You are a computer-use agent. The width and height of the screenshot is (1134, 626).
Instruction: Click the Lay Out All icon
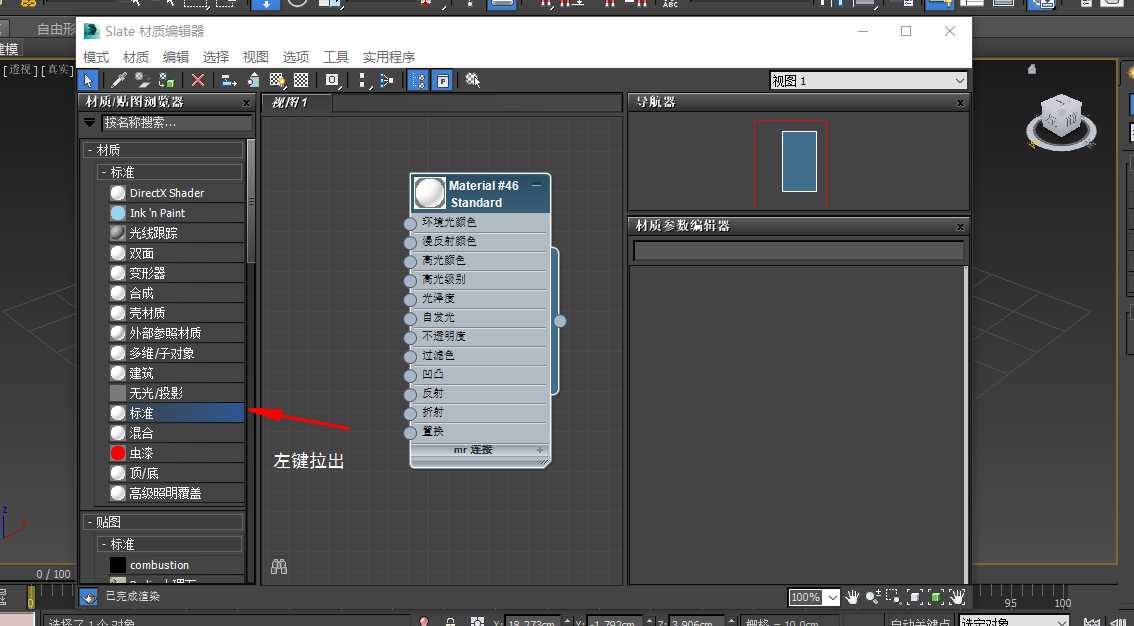[364, 80]
